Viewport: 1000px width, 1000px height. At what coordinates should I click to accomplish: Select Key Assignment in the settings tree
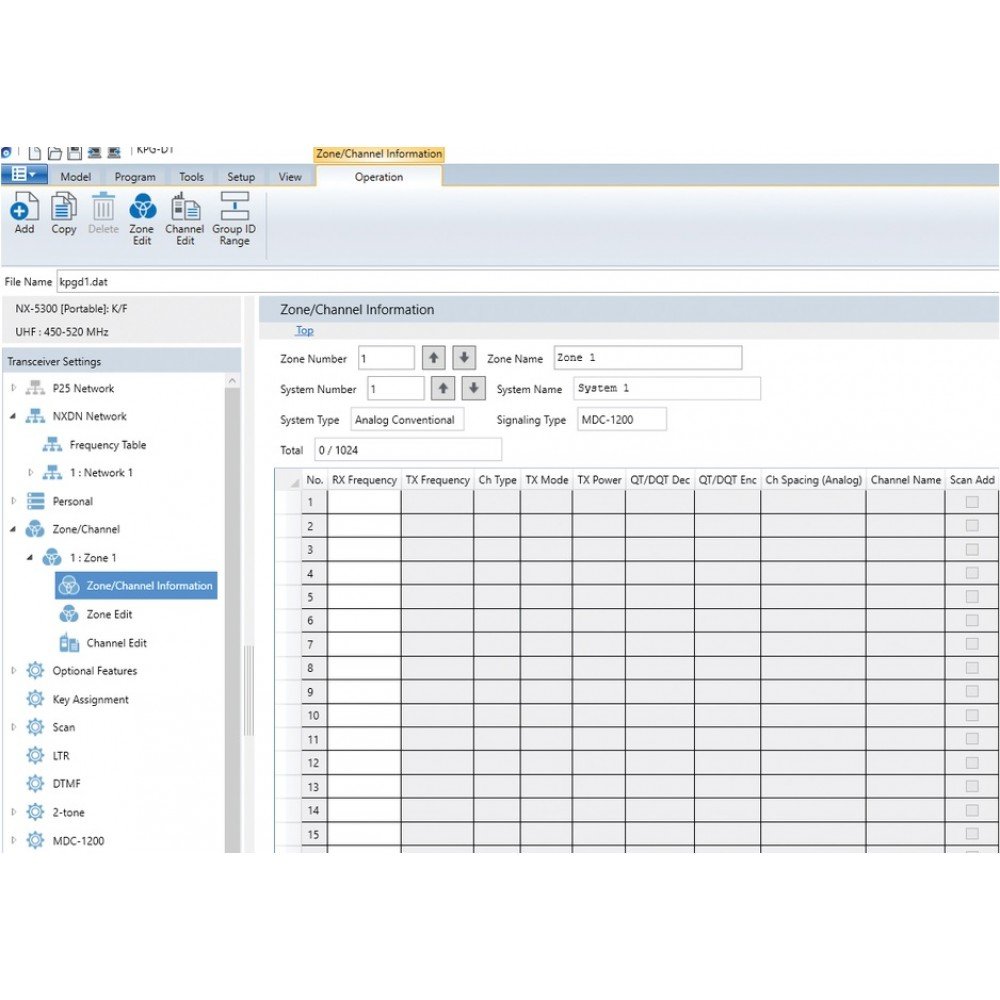pos(90,699)
